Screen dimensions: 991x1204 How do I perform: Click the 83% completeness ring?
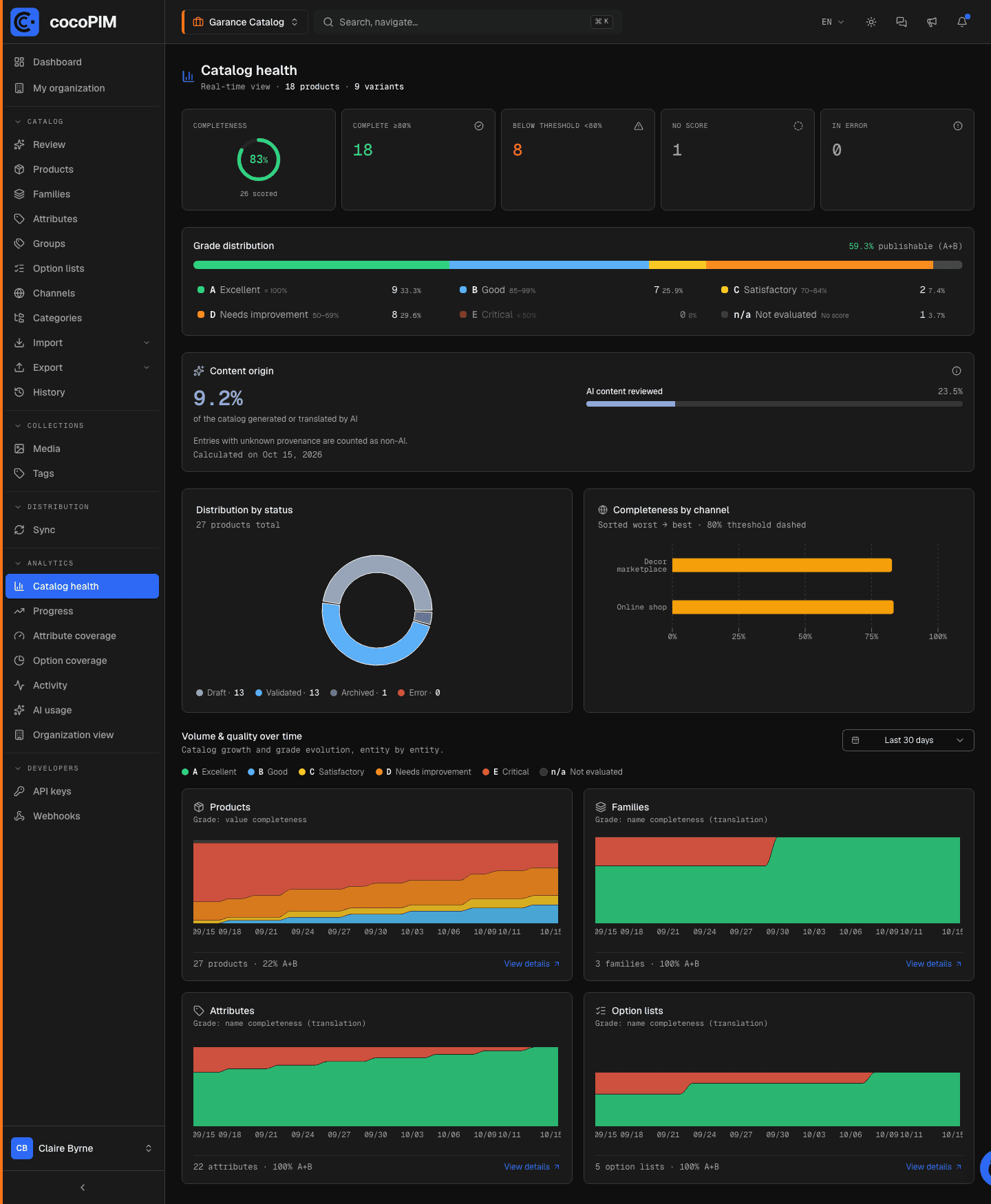[x=259, y=160]
